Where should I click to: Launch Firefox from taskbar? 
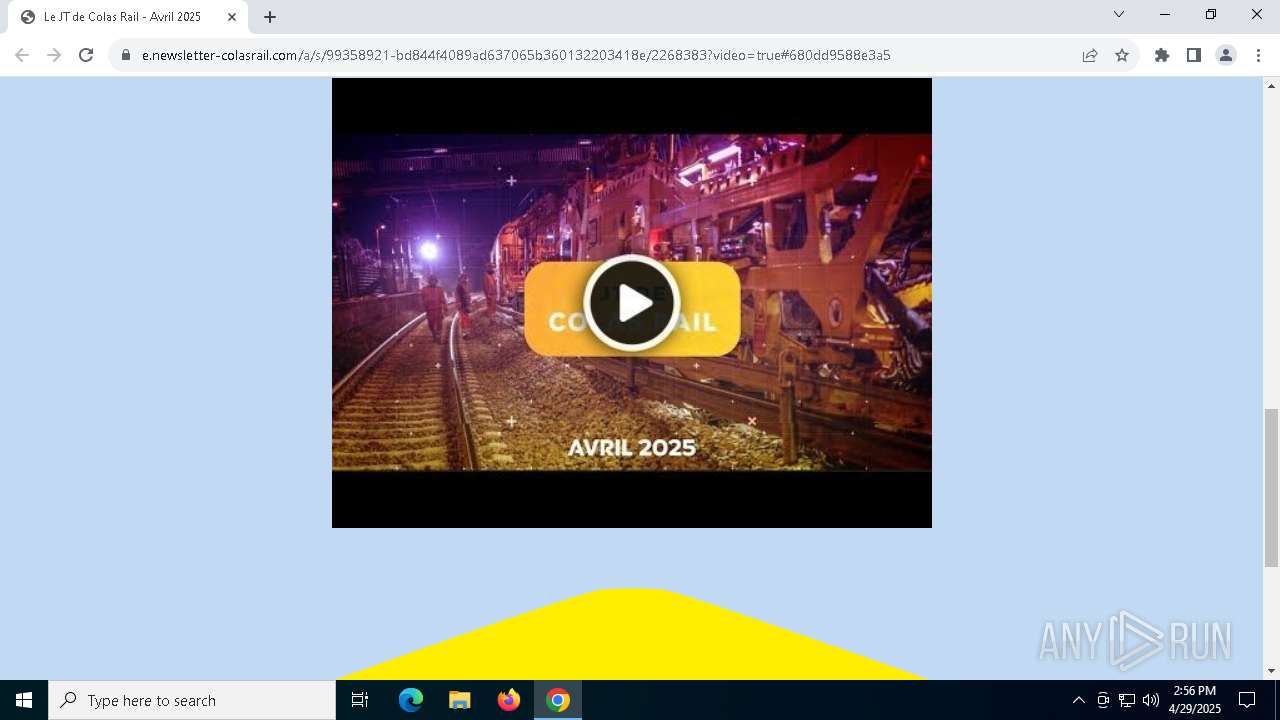click(x=509, y=700)
